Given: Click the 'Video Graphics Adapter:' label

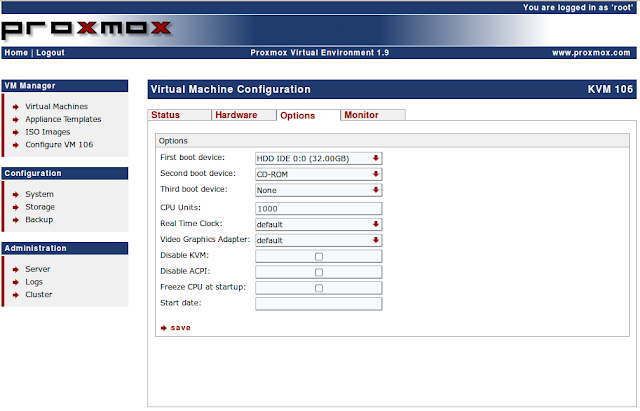Looking at the screenshot, I should point(205,239).
